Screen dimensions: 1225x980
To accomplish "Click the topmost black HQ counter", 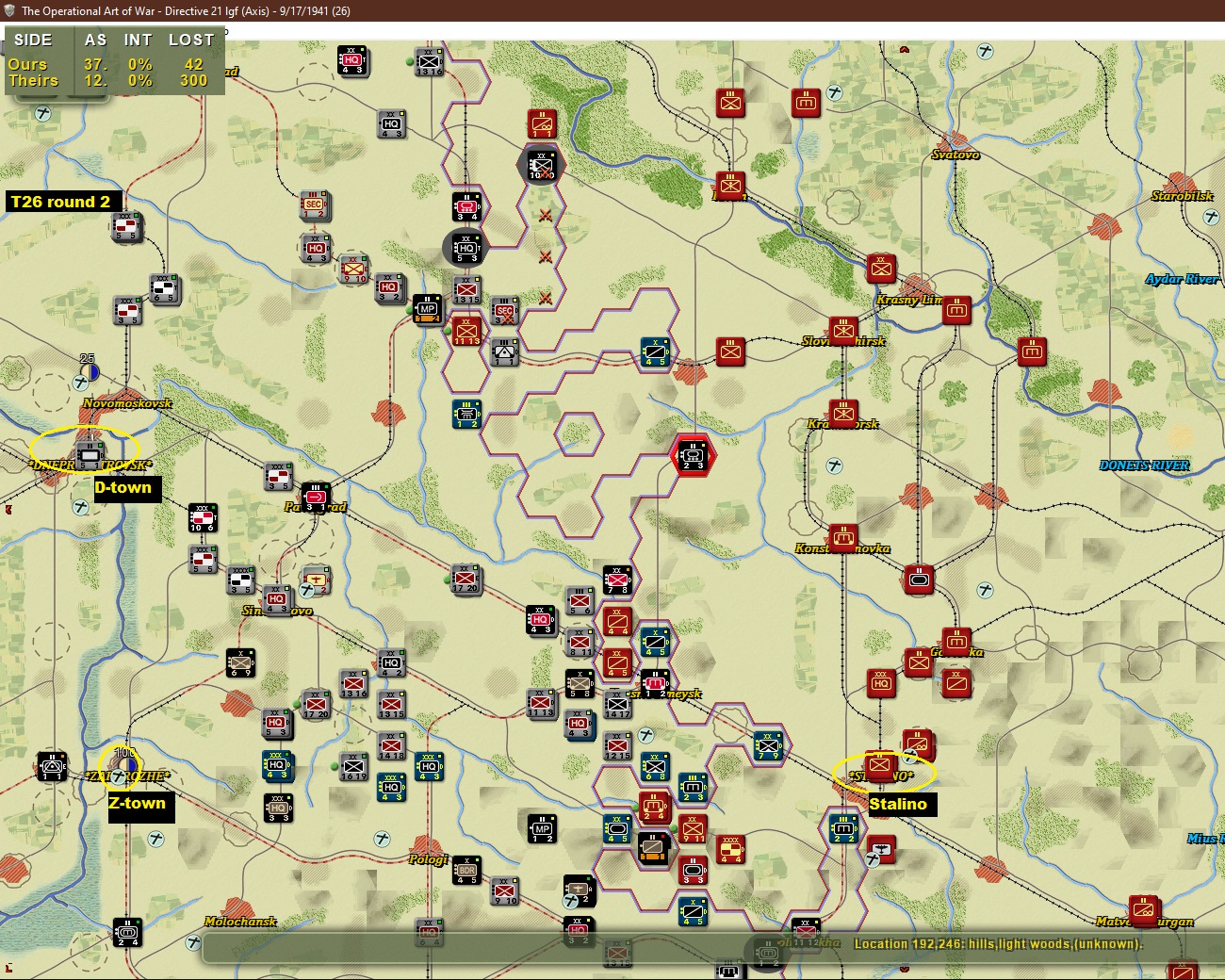I will coord(352,59).
